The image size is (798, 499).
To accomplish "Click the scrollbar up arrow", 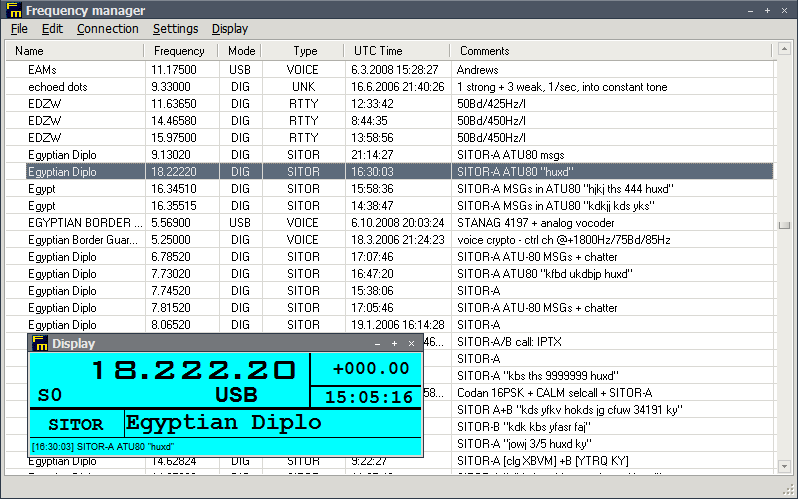I will (x=784, y=50).
